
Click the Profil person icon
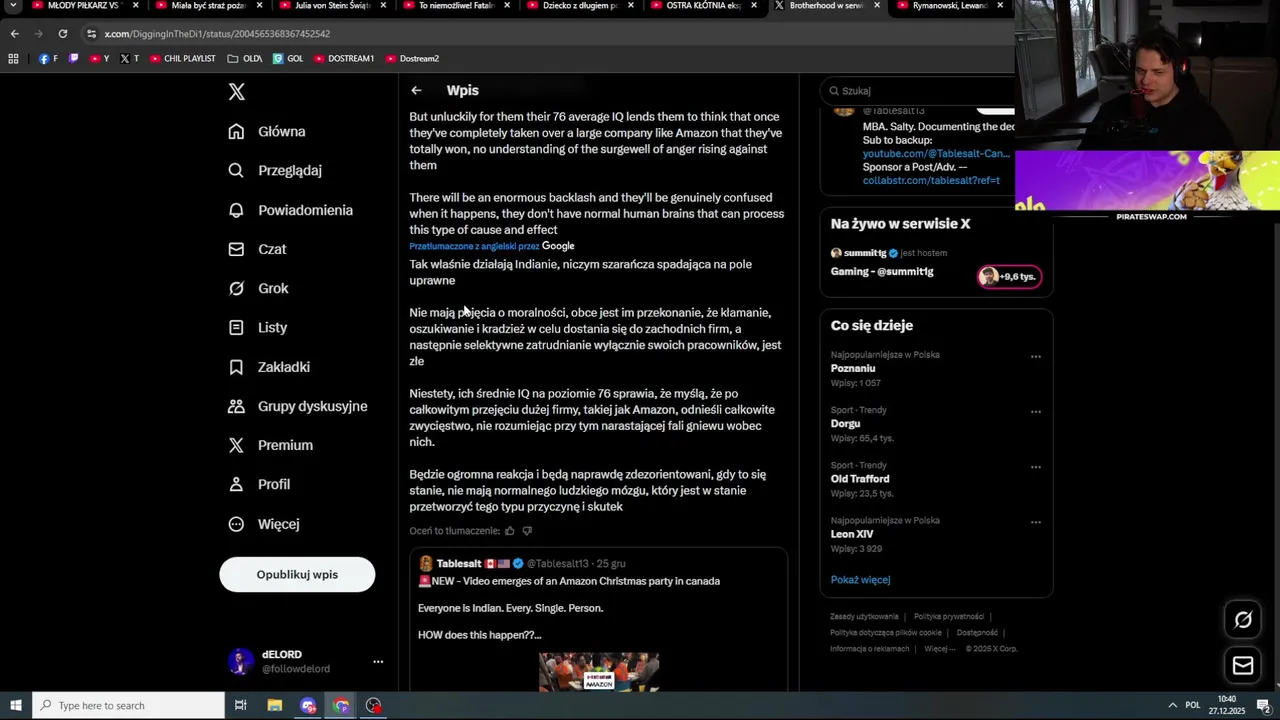tap(236, 484)
